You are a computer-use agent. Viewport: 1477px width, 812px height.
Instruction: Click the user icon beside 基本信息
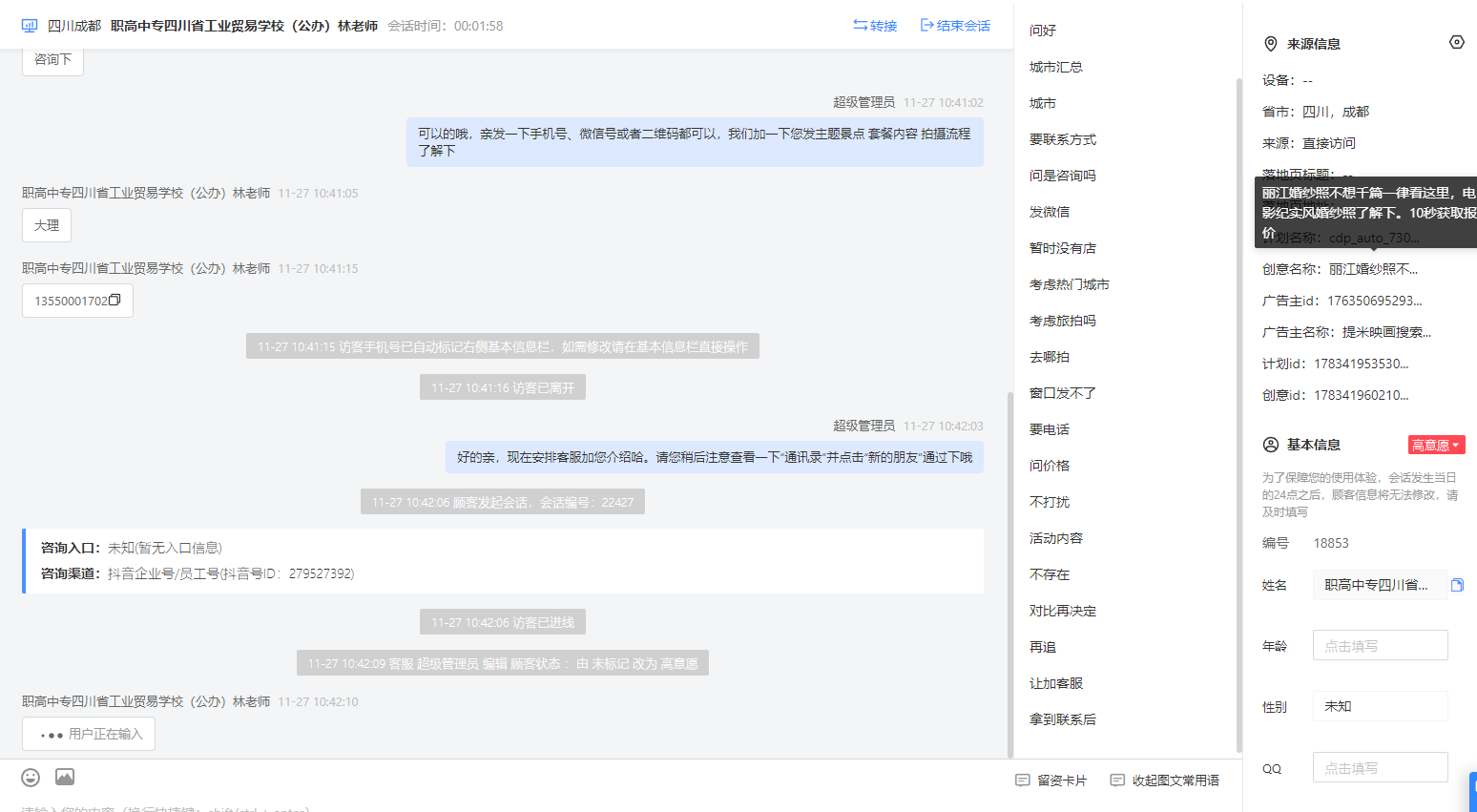(1271, 445)
